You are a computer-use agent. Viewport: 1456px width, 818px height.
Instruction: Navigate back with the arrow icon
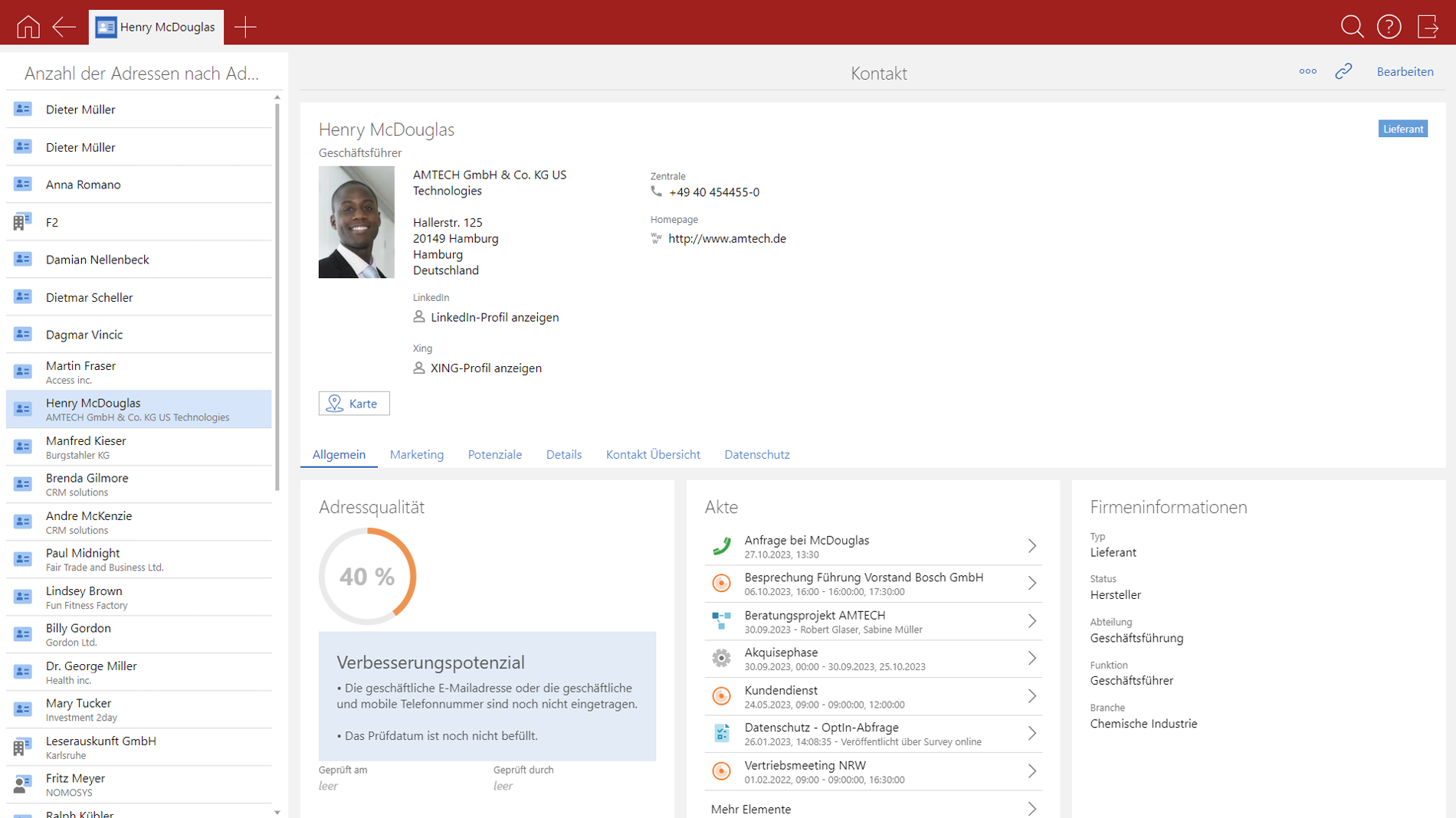(x=64, y=27)
